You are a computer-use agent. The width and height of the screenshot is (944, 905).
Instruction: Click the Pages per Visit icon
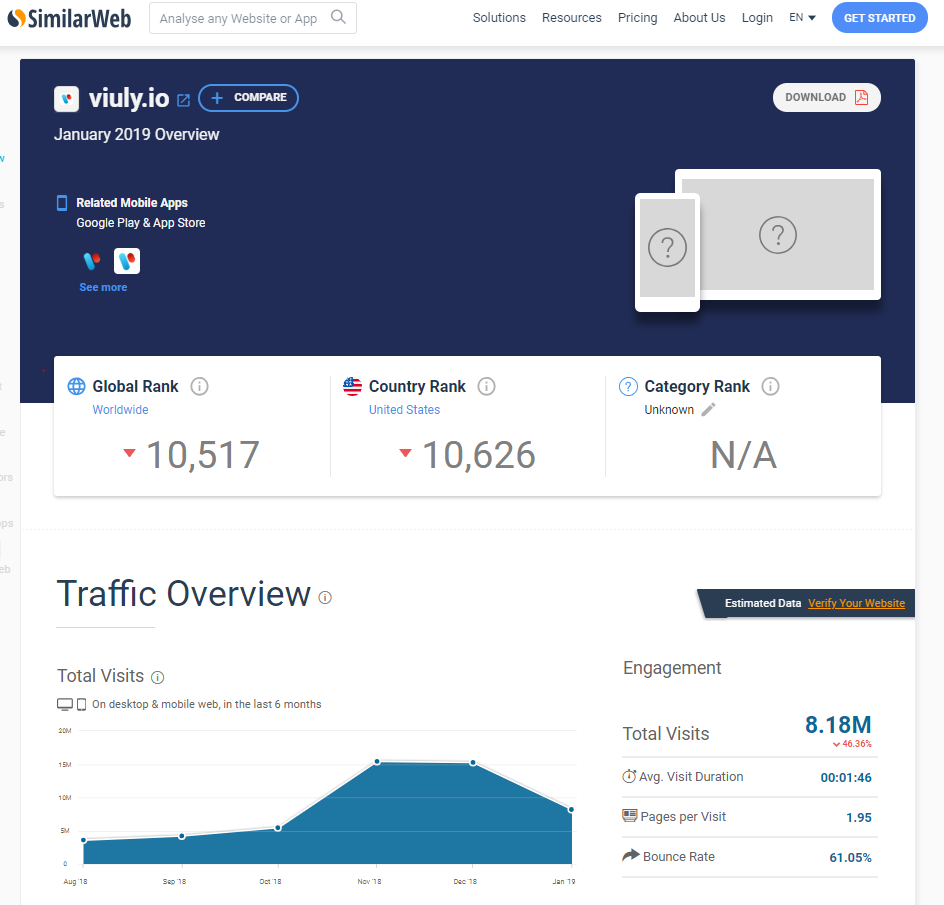(x=630, y=815)
